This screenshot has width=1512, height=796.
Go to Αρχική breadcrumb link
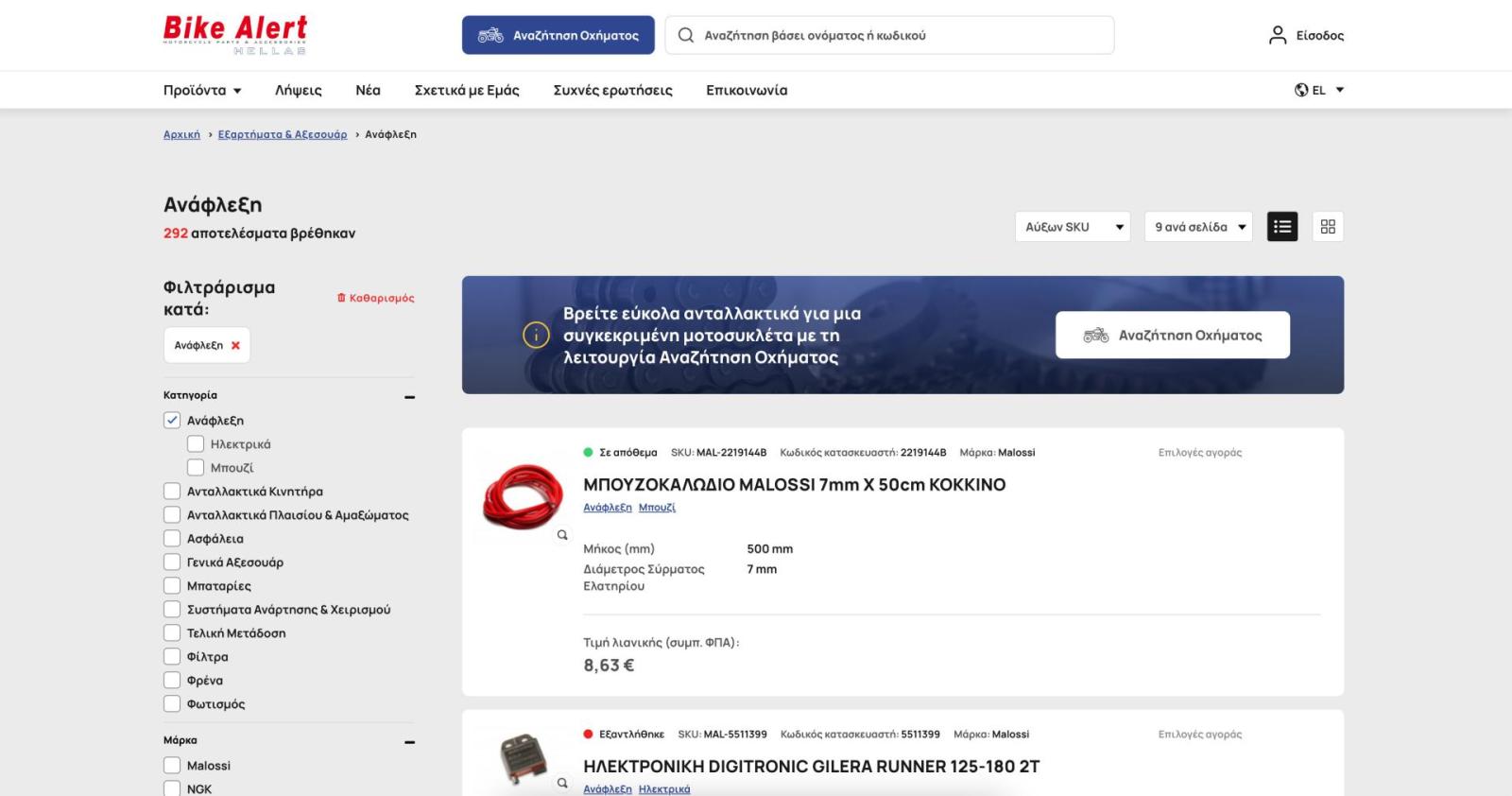(x=181, y=134)
